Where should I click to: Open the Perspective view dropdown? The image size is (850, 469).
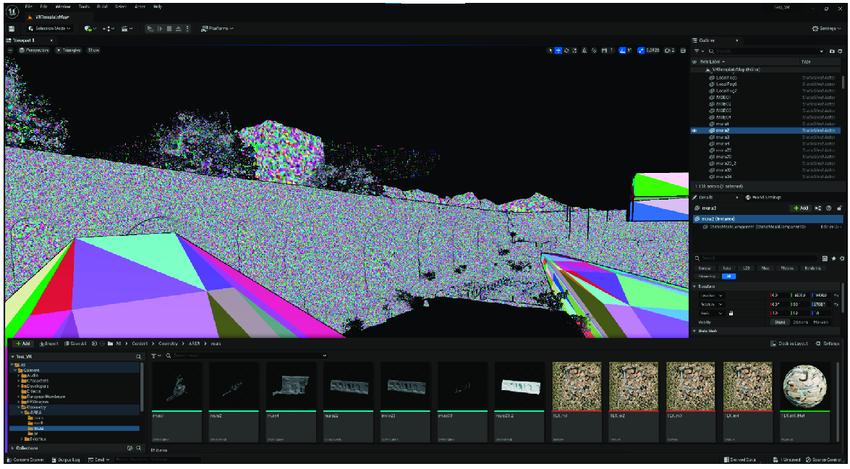(34, 50)
